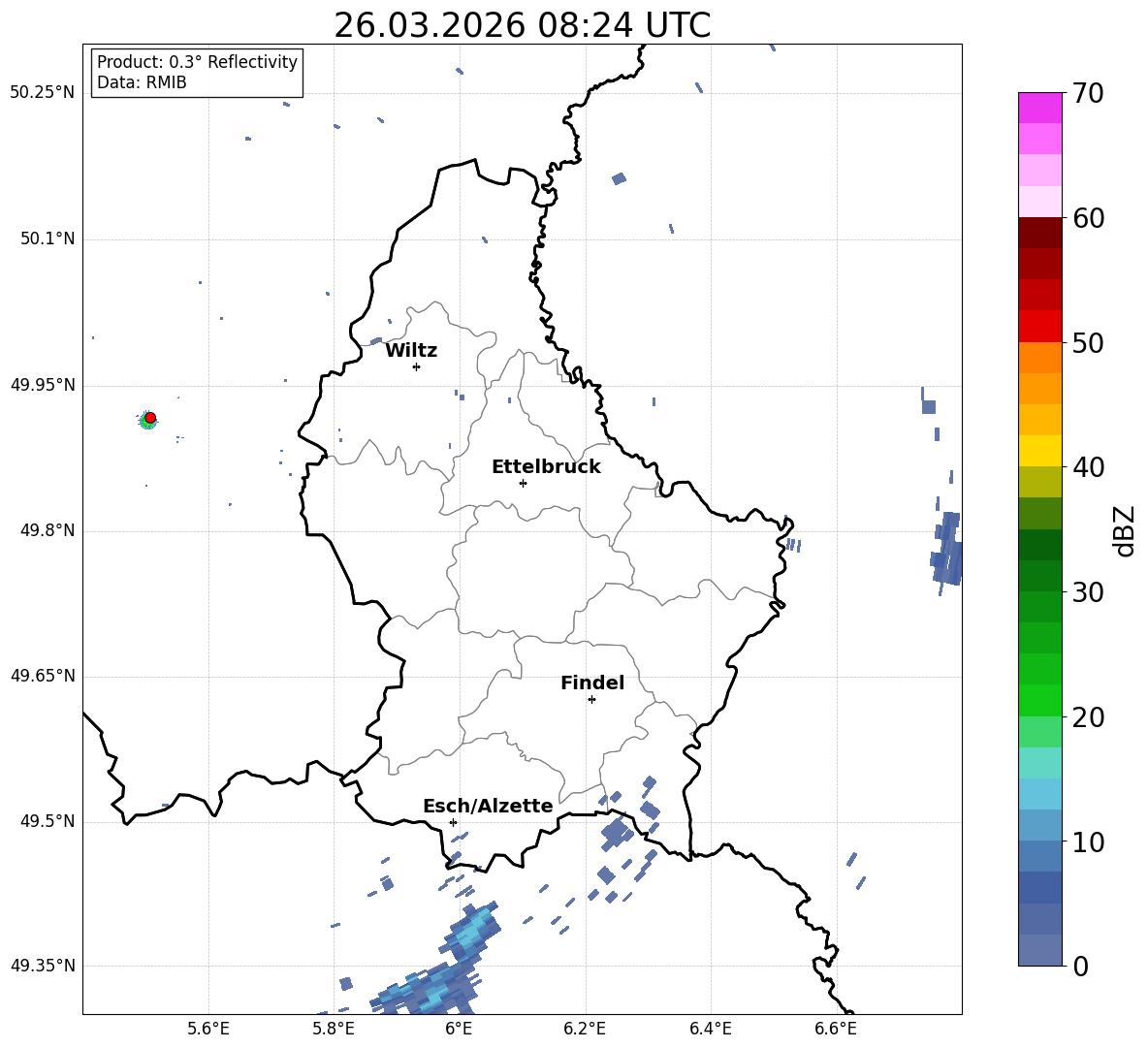Click the 49.65°N latitude label
1148x1048 pixels.
(43, 676)
